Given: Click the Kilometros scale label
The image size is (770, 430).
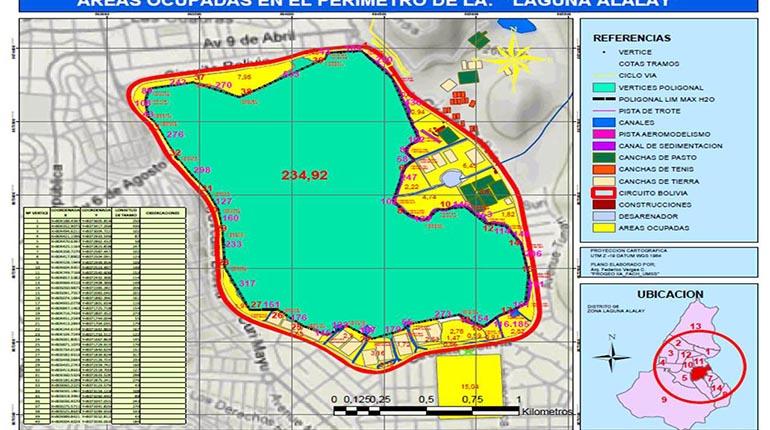Looking at the screenshot, I should pos(547,411).
